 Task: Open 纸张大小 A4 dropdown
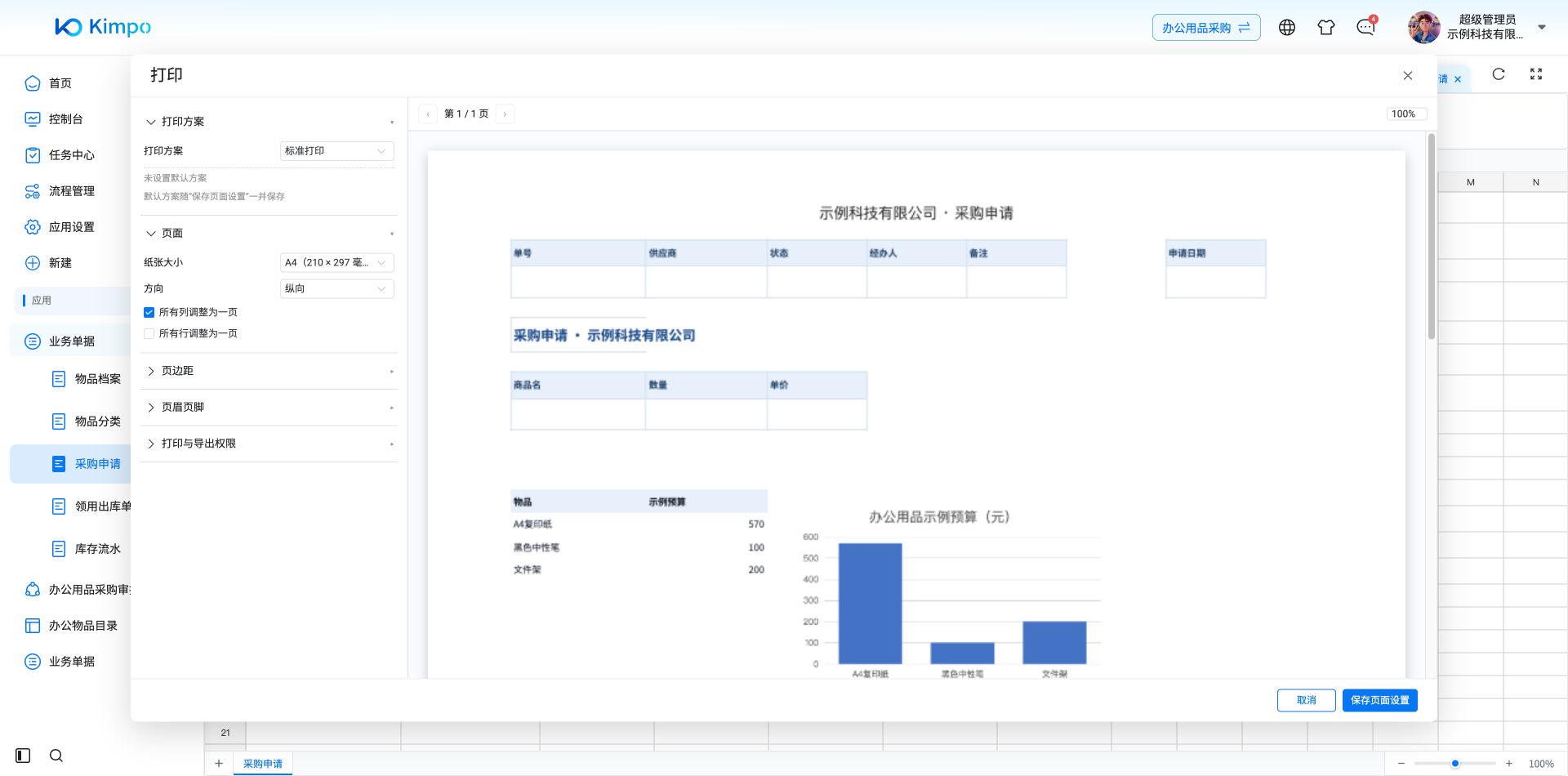[336, 262]
